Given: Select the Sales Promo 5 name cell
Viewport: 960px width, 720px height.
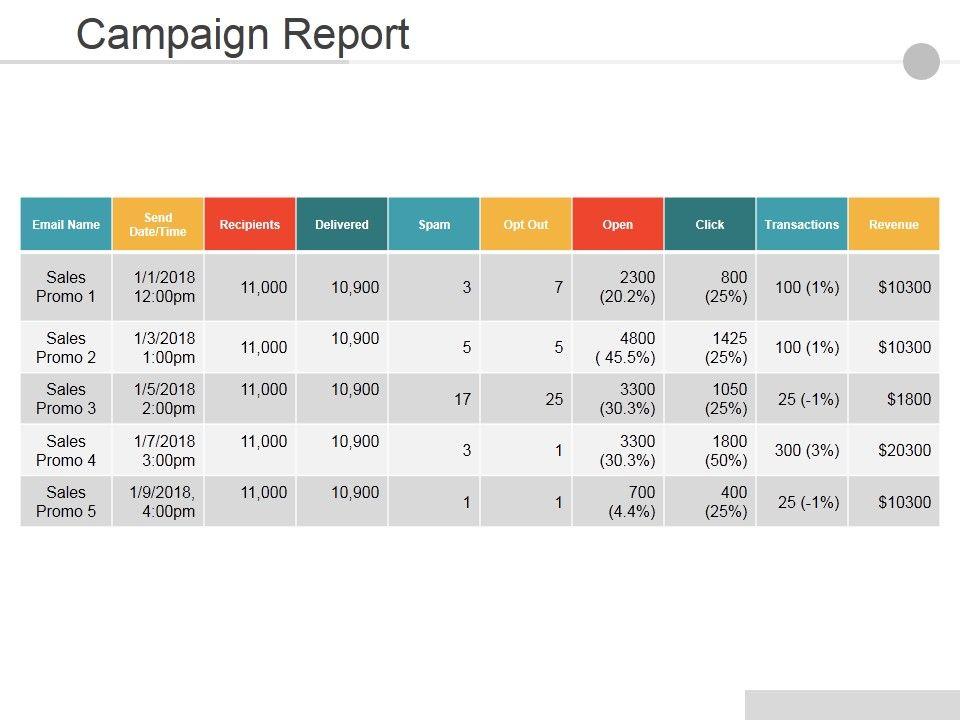Looking at the screenshot, I should (66, 501).
